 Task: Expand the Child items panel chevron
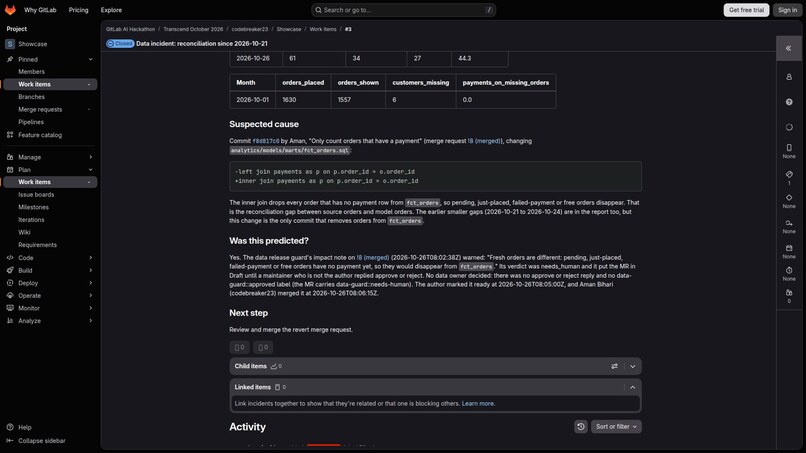tap(632, 366)
